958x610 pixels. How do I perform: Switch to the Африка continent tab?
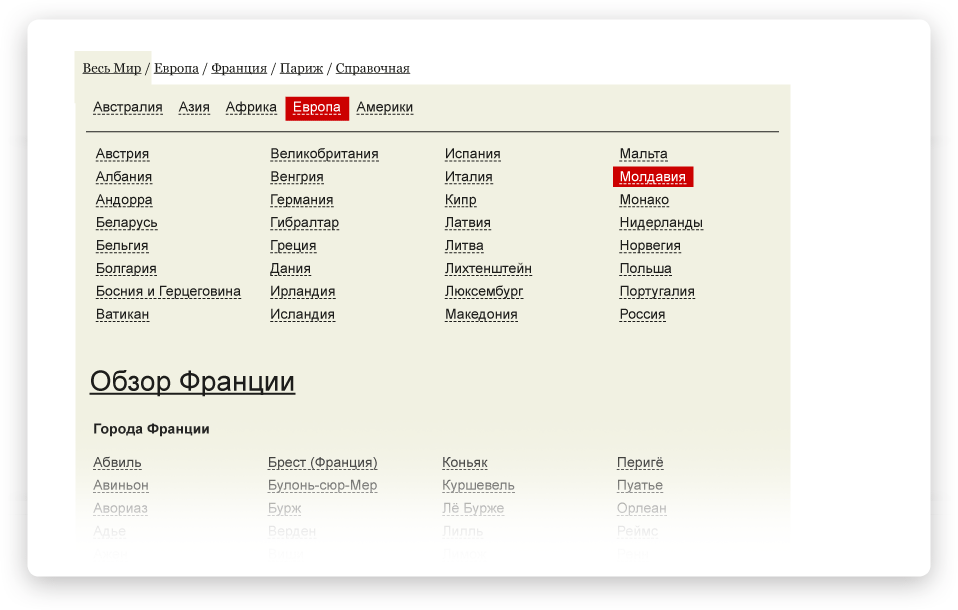click(x=251, y=107)
